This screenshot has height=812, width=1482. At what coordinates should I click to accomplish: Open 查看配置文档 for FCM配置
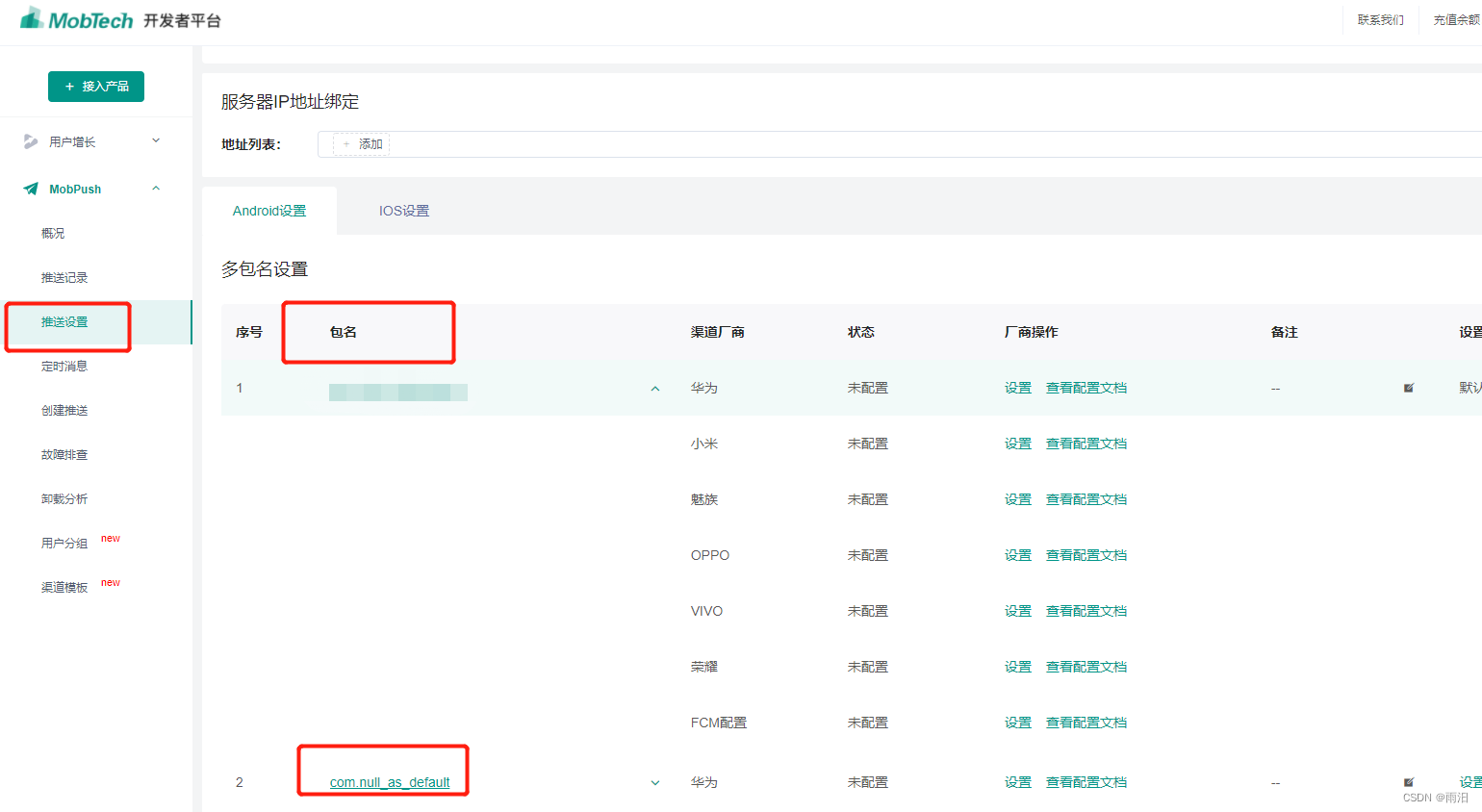[1086, 723]
